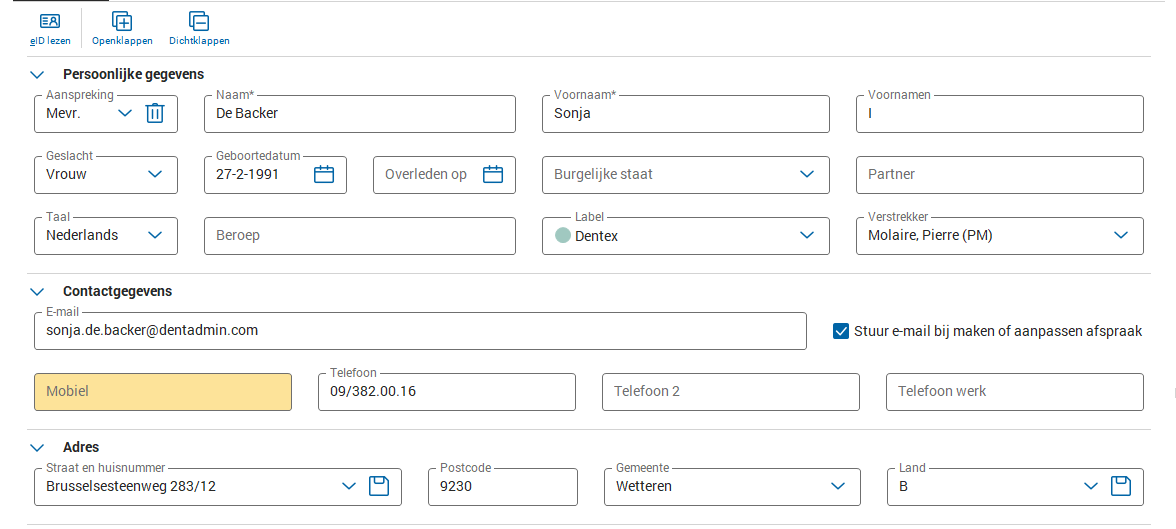Image resolution: width=1176 pixels, height=529 pixels.
Task: Open the Land dropdown arrow
Action: coord(1091,486)
